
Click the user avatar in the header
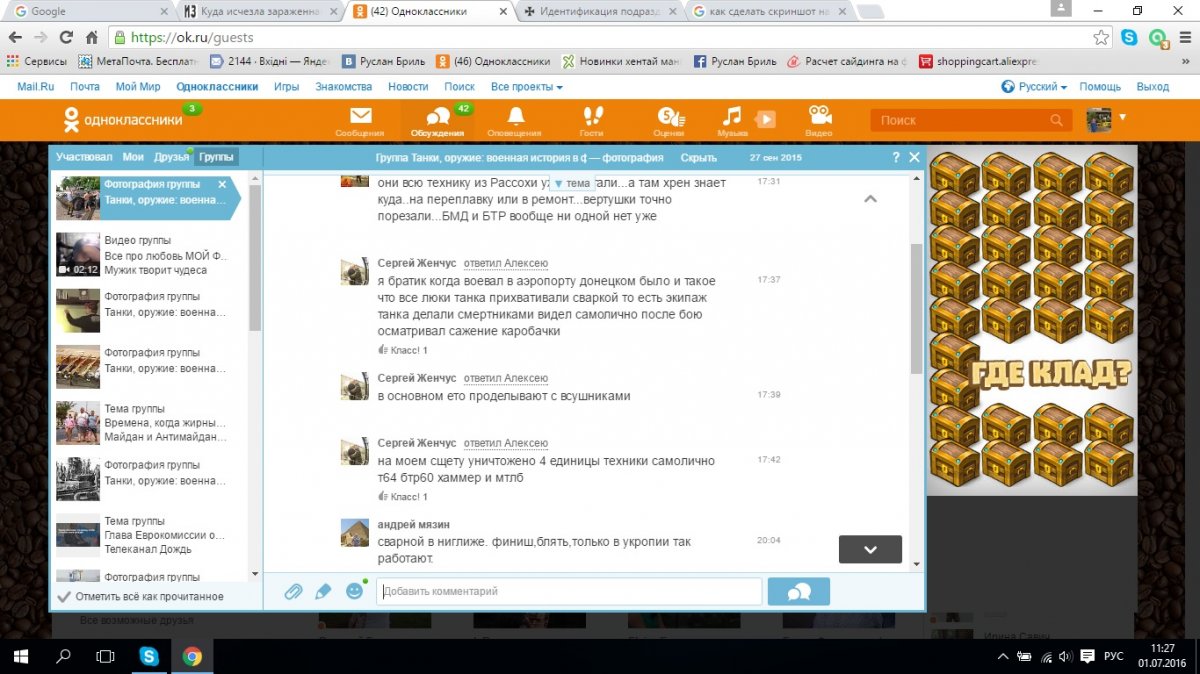point(1099,119)
